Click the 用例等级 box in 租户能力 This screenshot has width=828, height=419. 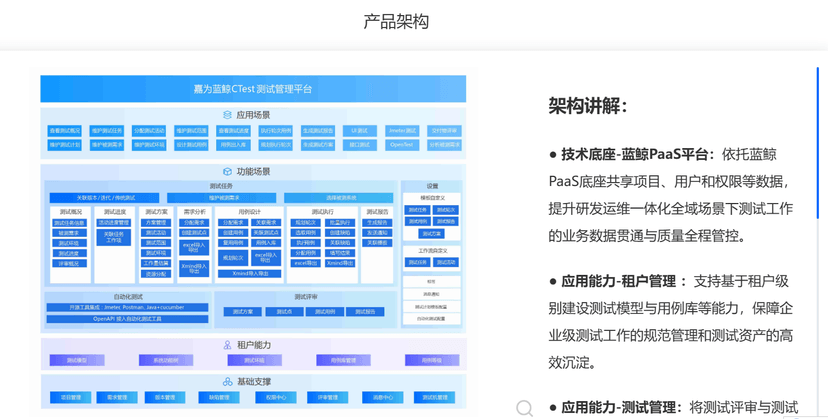pyautogui.click(x=432, y=360)
